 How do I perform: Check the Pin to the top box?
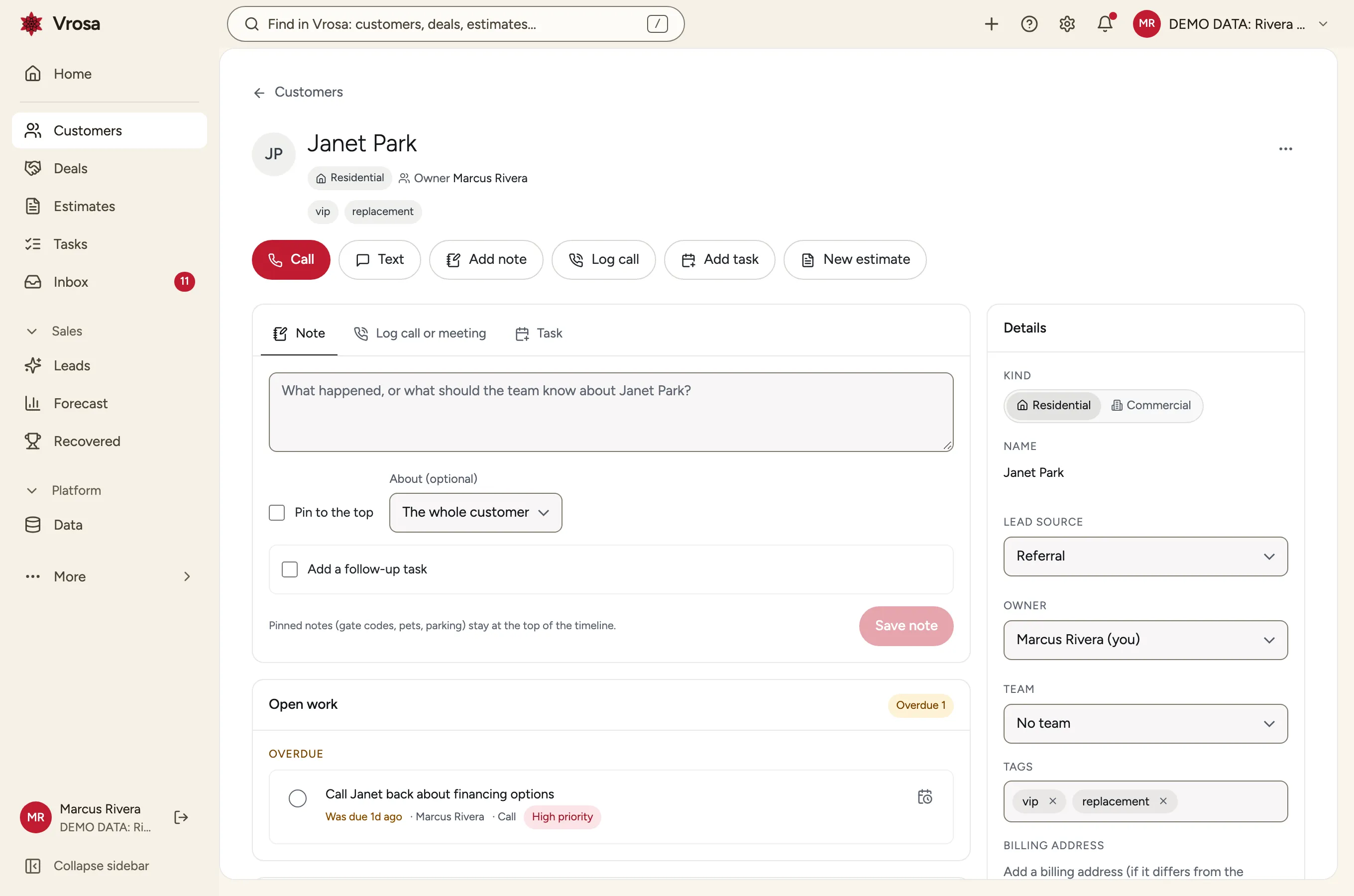(276, 513)
